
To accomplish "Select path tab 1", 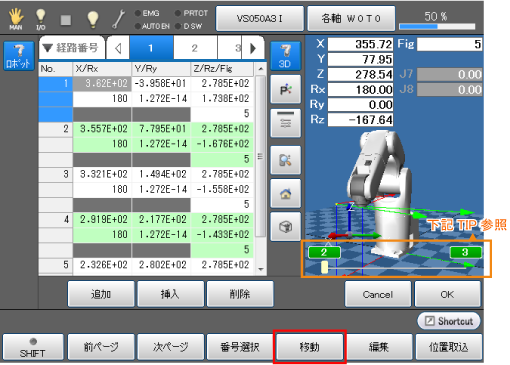I will tap(151, 49).
